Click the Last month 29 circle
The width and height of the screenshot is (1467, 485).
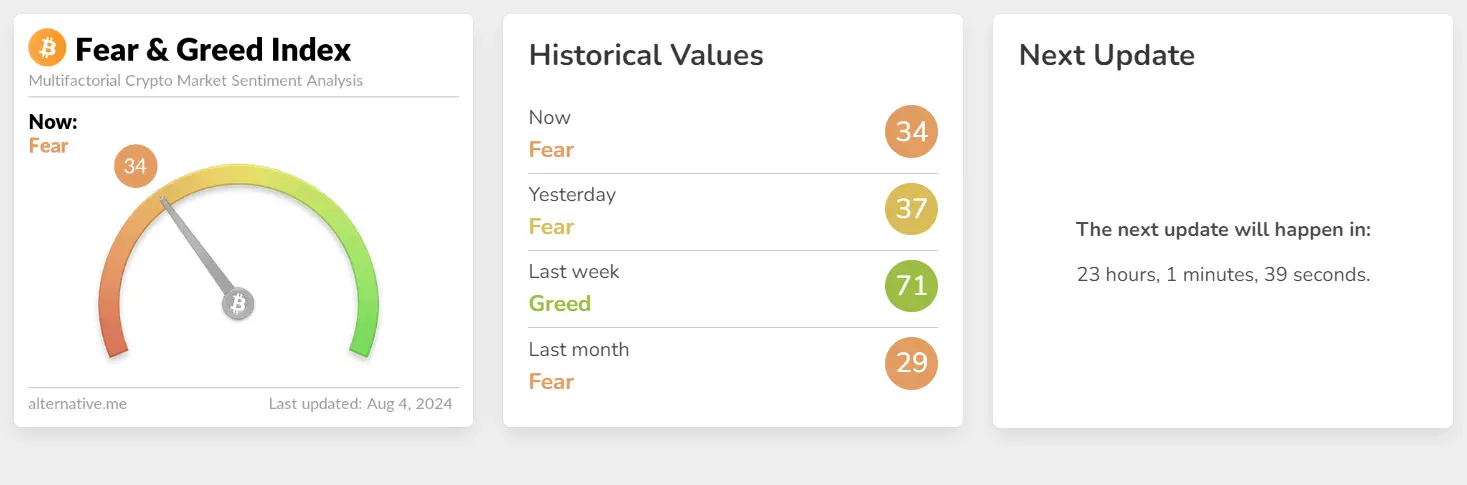point(911,363)
